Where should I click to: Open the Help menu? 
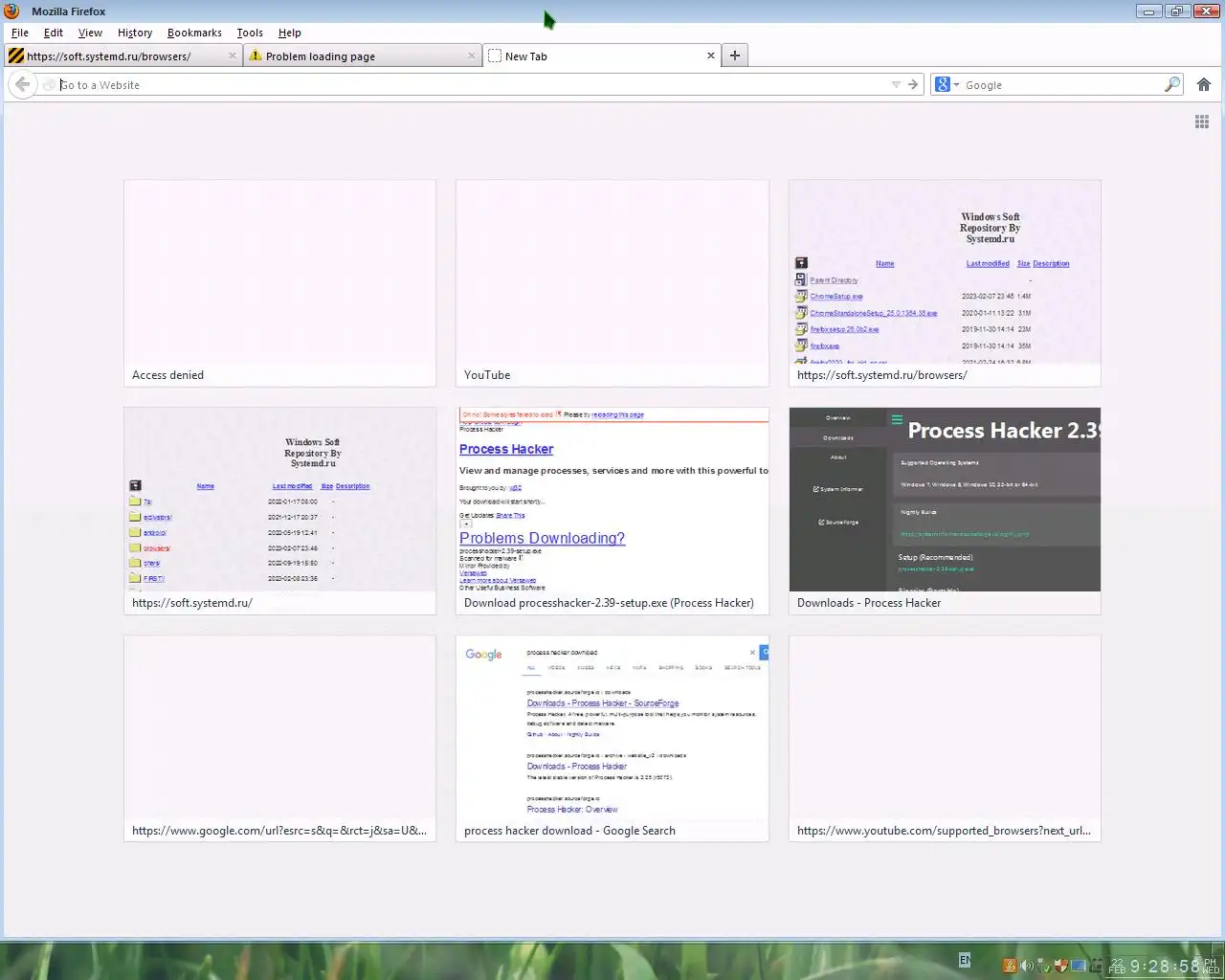pyautogui.click(x=290, y=33)
